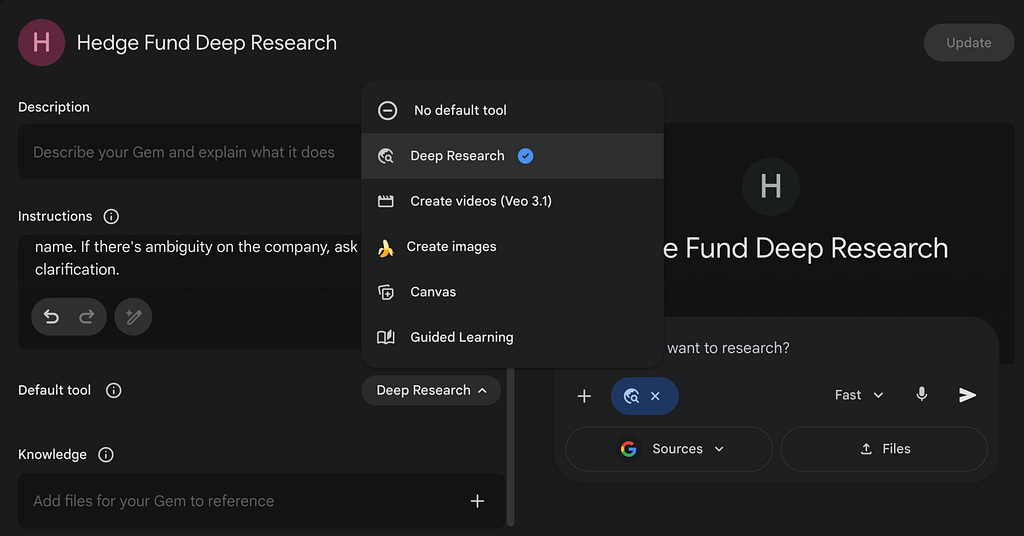
Task: Click the Files upload arrow icon
Action: point(866,449)
